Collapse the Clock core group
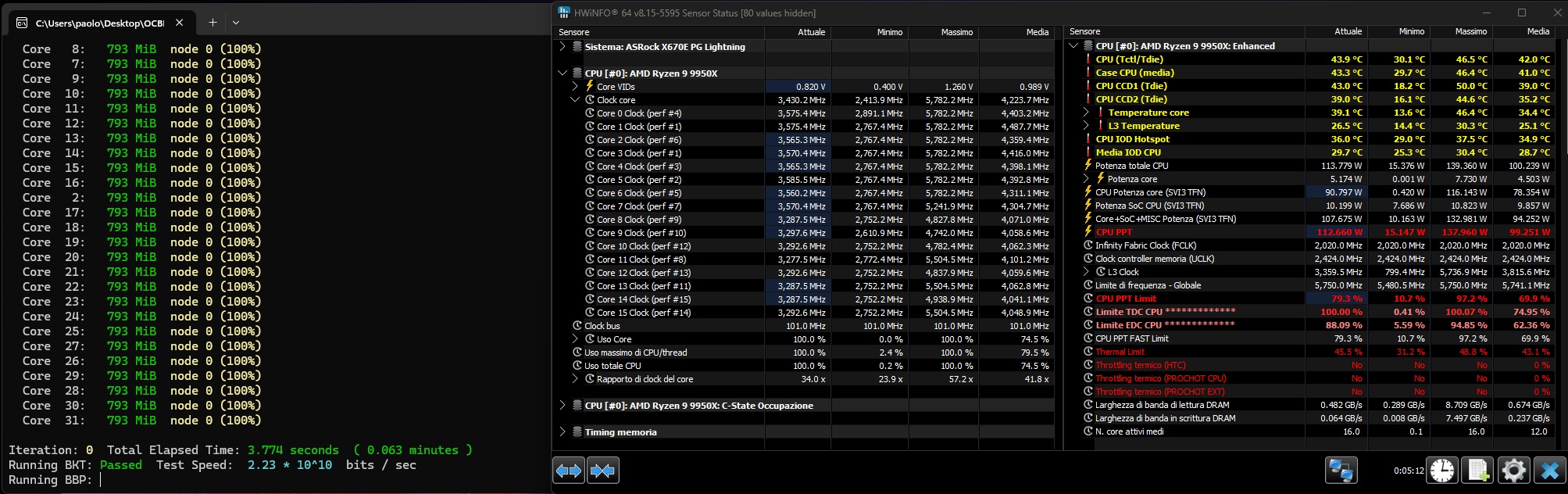This screenshot has width=1568, height=494. click(575, 100)
